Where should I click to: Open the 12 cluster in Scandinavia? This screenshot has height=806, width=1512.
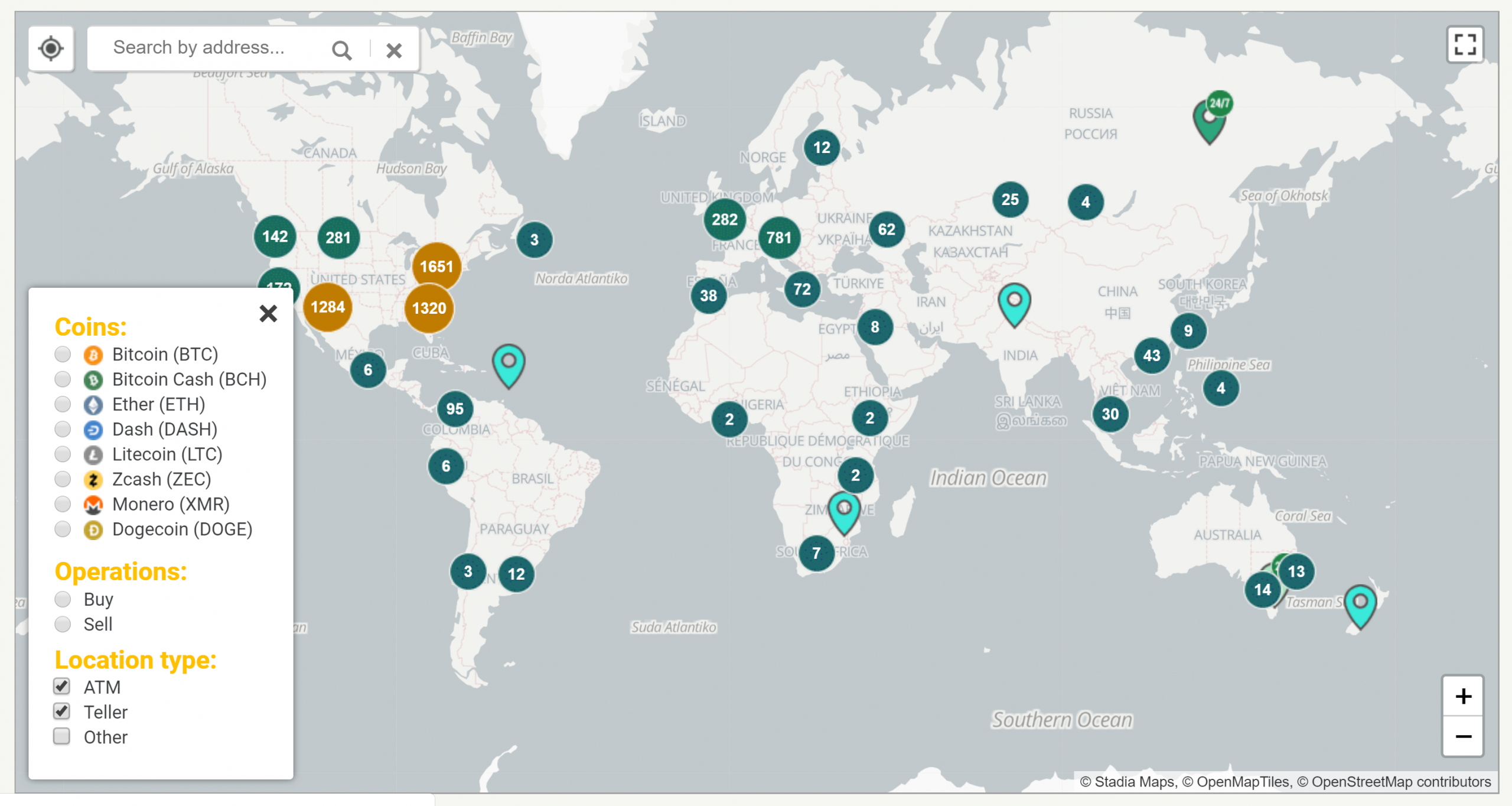pos(822,147)
